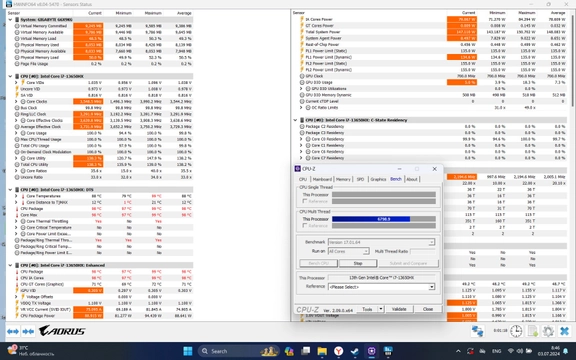Click the Submit and Compare button

coord(408,263)
